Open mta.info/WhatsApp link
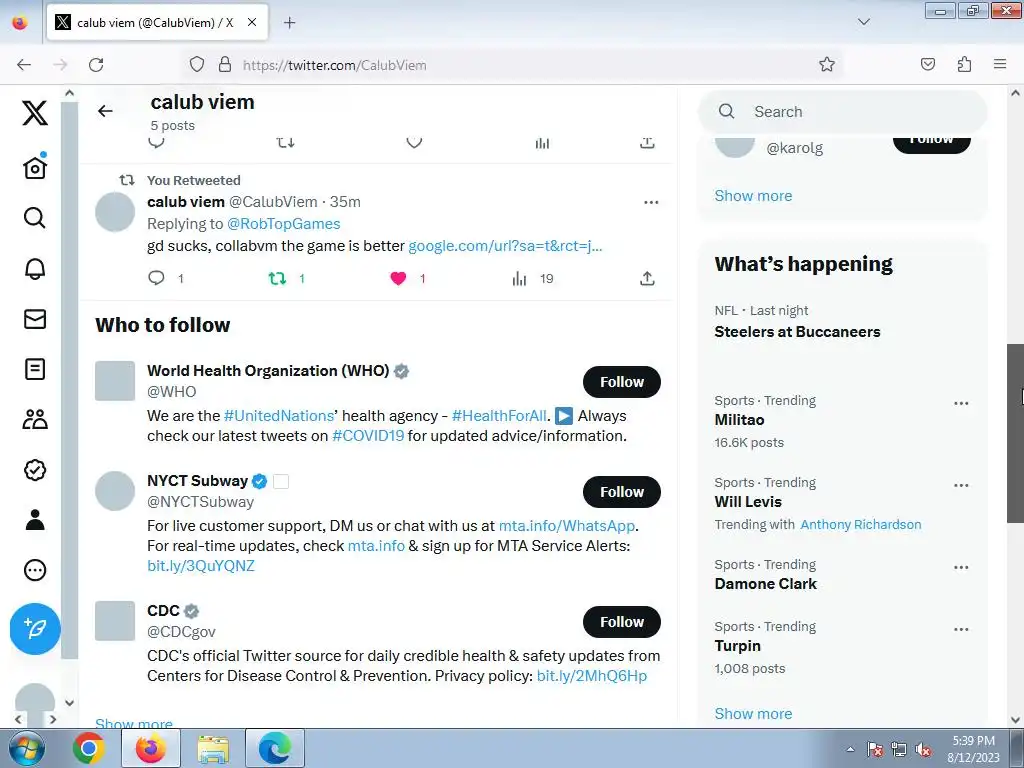Viewport: 1024px width, 768px height. (567, 526)
